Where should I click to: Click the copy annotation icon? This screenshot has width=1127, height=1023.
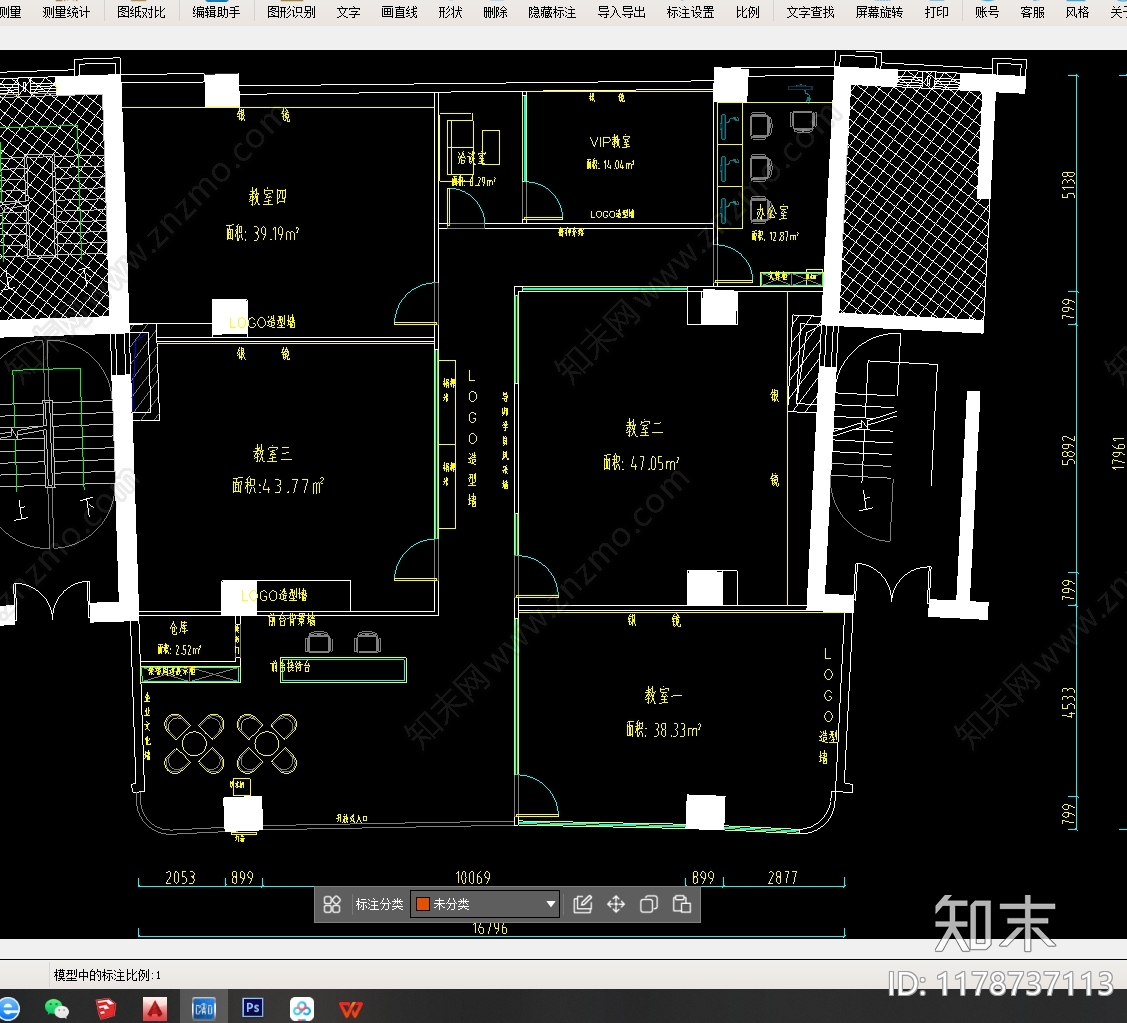point(649,904)
